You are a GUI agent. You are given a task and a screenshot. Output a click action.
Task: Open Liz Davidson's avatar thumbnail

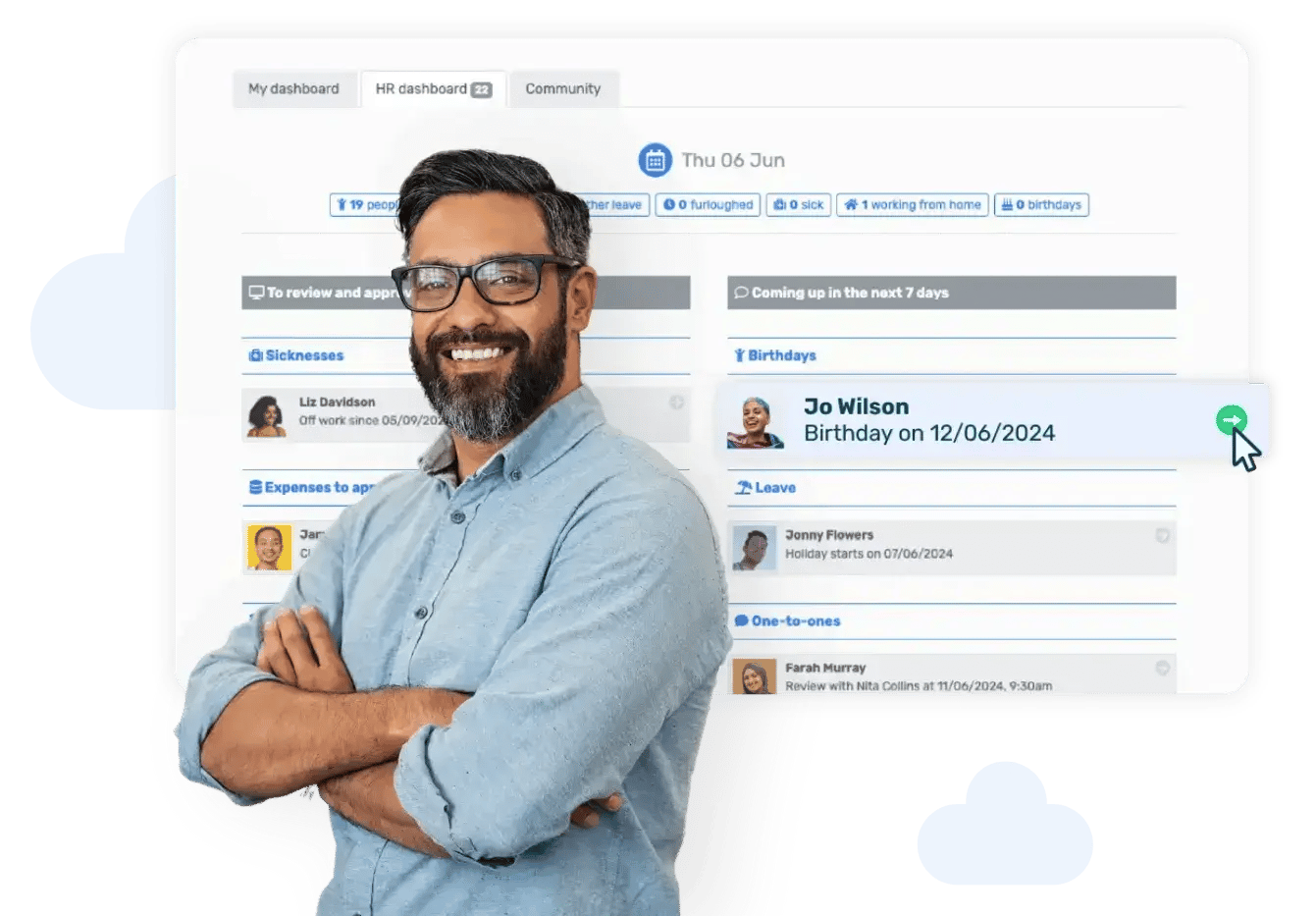click(x=266, y=415)
